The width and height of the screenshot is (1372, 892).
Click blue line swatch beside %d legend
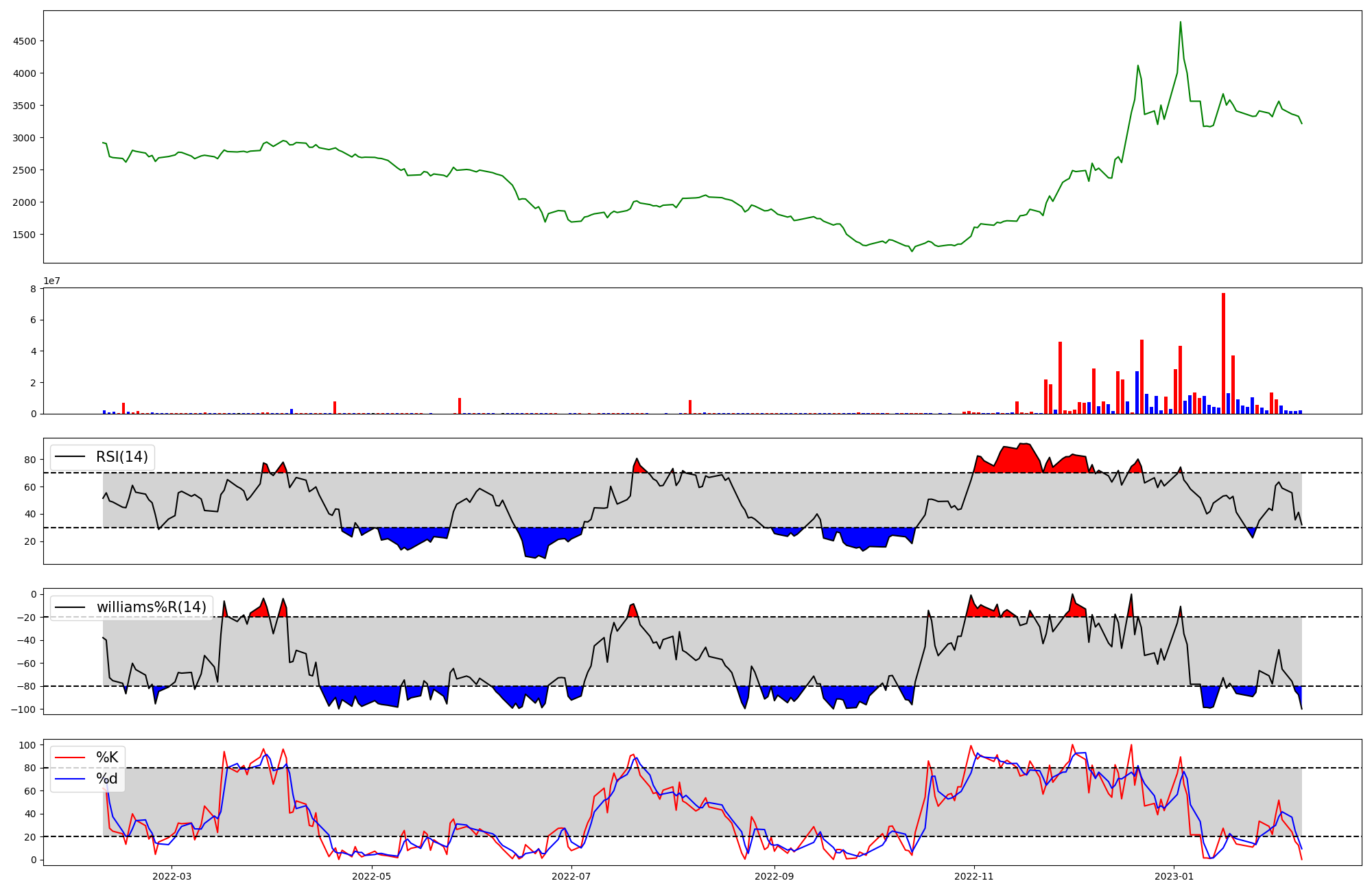click(x=71, y=779)
